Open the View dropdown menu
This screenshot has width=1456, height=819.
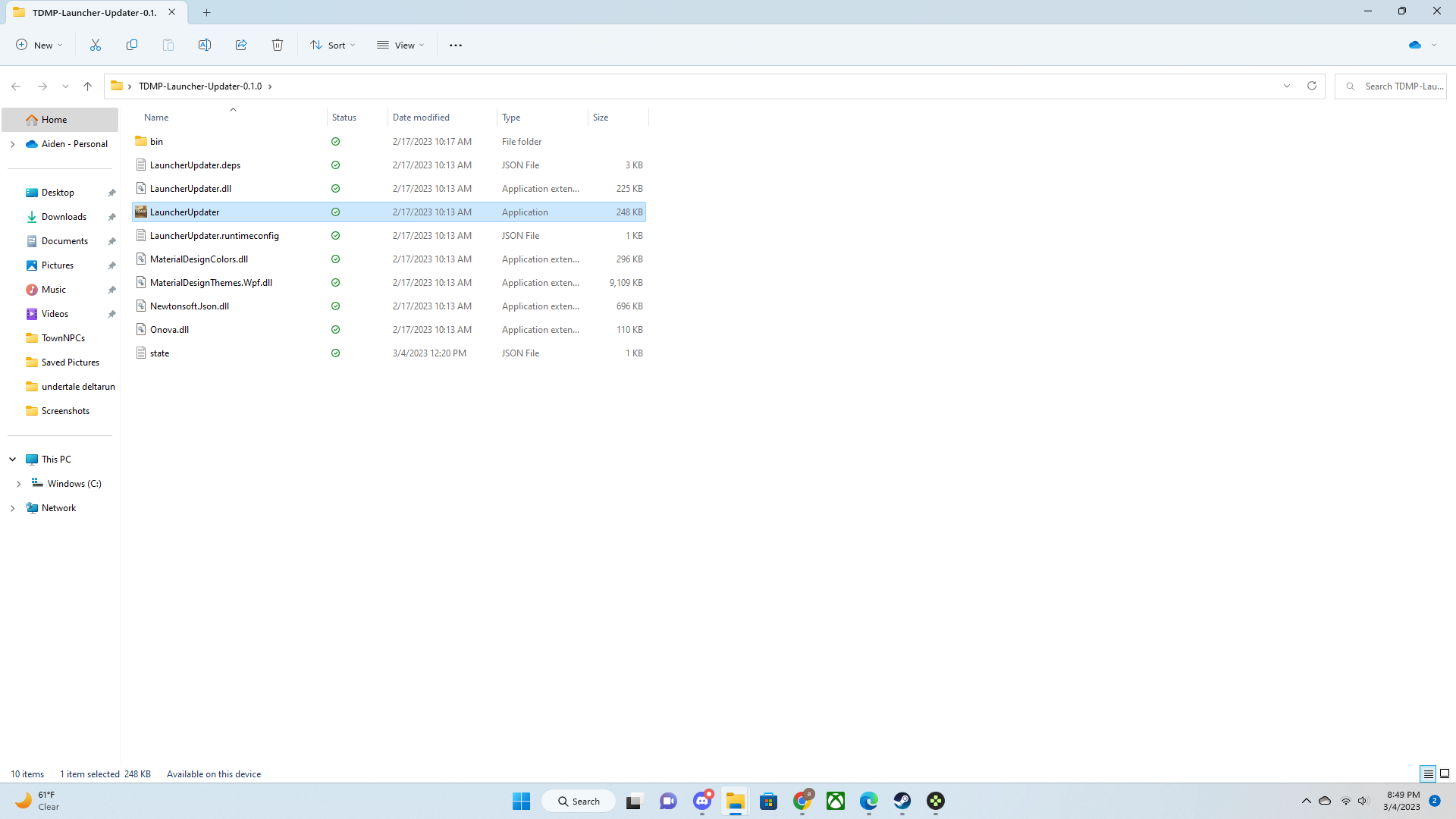[400, 45]
